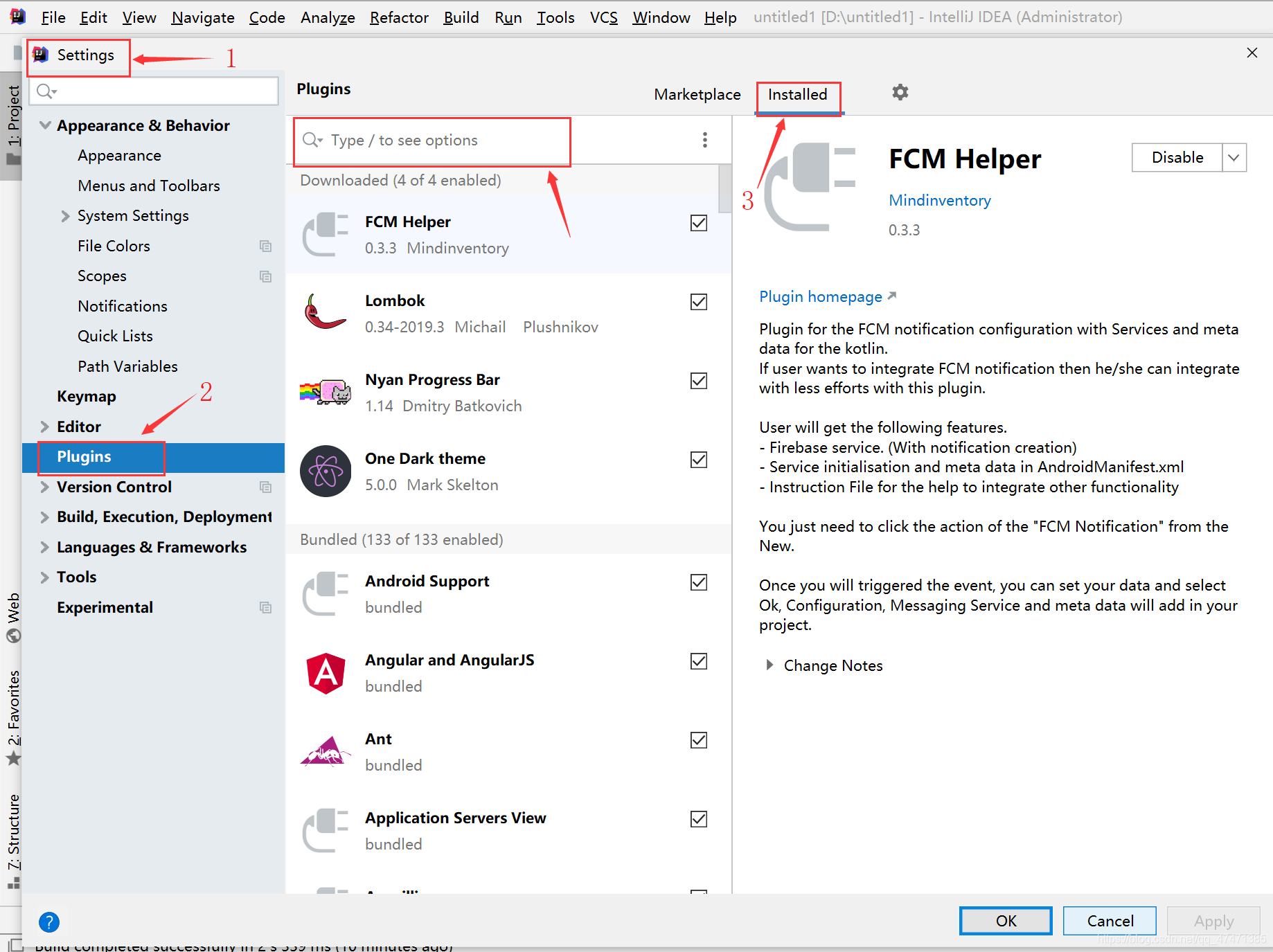1273x952 pixels.
Task: Click the Ant plugin icon
Action: pyautogui.click(x=326, y=751)
